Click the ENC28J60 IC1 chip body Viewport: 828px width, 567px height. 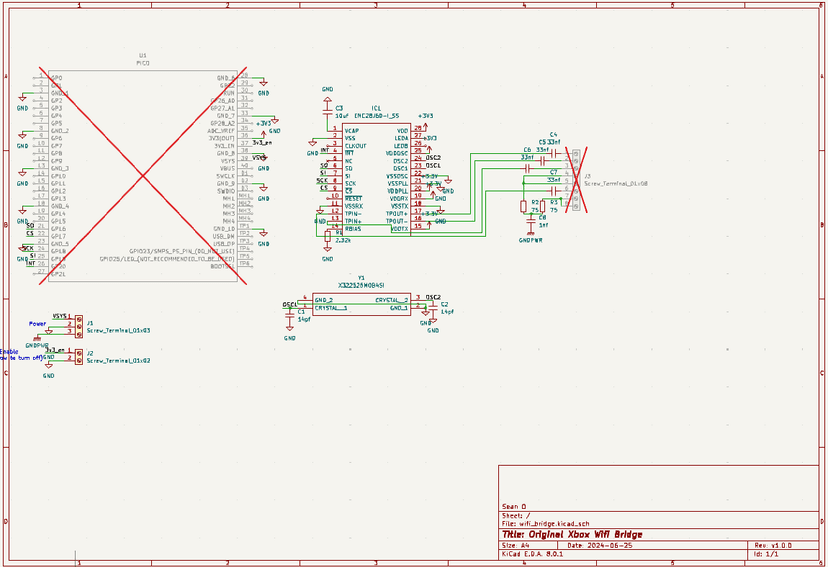coord(375,180)
